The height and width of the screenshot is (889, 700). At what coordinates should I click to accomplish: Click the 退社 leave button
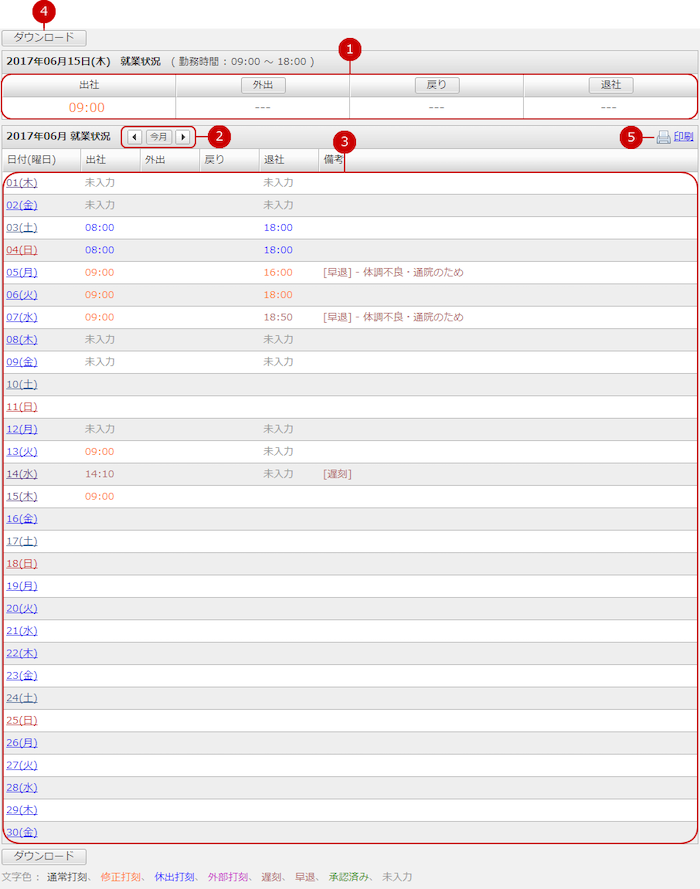[x=610, y=85]
